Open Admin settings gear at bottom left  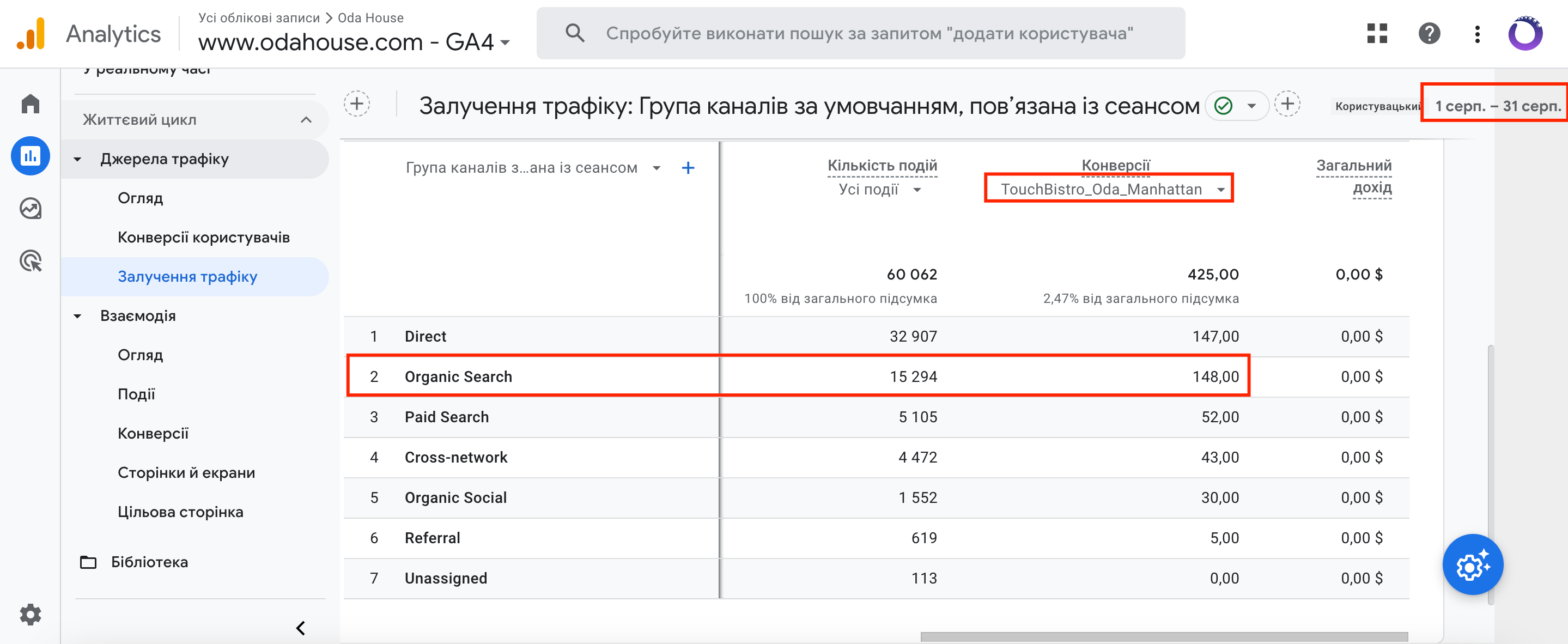pos(31,614)
